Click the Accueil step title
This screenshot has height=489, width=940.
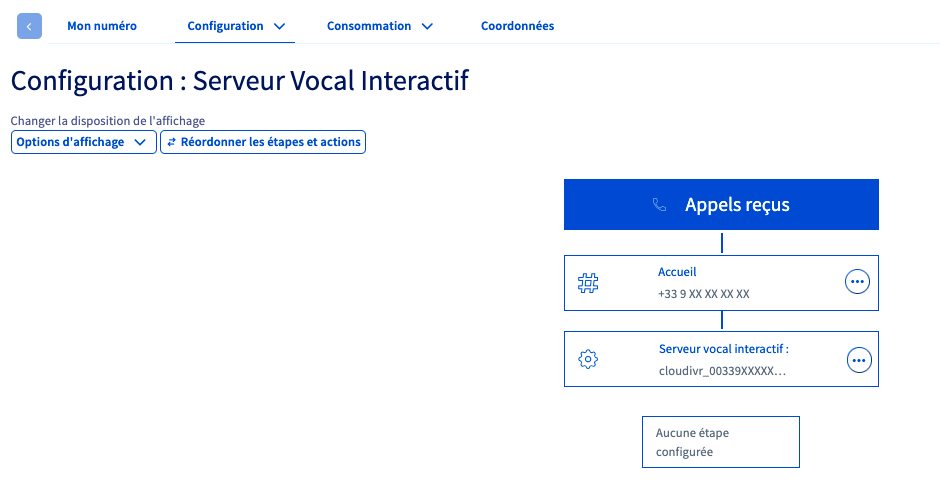click(677, 272)
